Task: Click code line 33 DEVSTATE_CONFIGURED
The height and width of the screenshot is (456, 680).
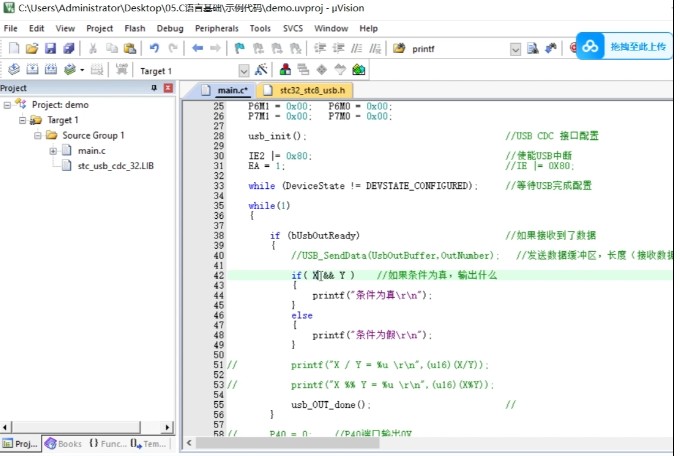Action: click(x=418, y=186)
